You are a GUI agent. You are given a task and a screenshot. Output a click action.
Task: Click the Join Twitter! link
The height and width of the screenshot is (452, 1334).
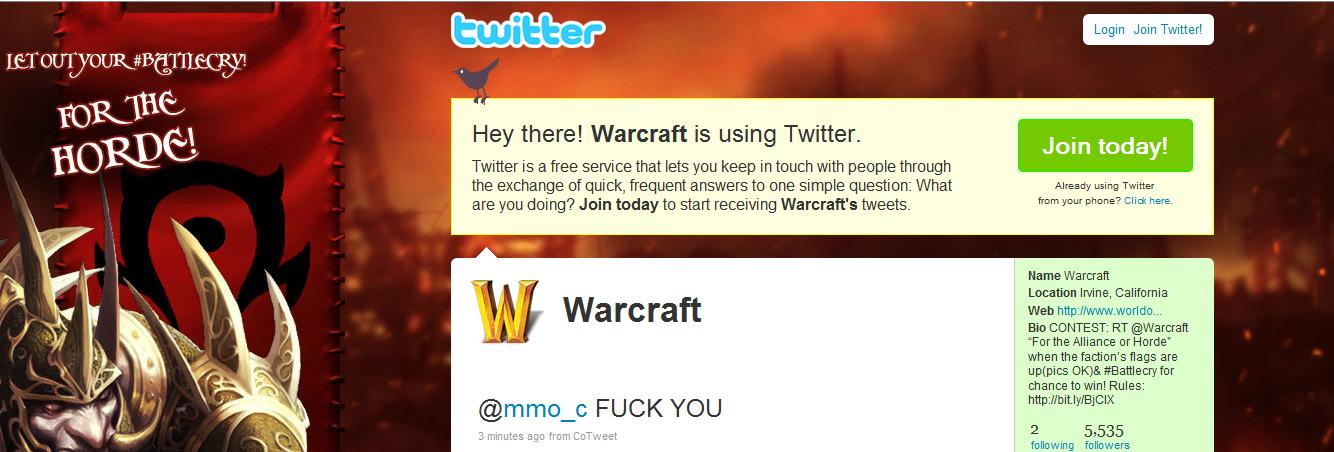click(x=1168, y=30)
